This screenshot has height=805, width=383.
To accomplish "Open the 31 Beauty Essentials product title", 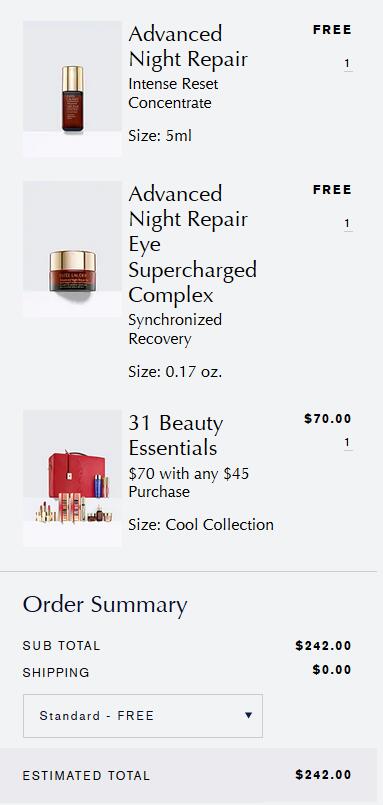I will (176, 435).
